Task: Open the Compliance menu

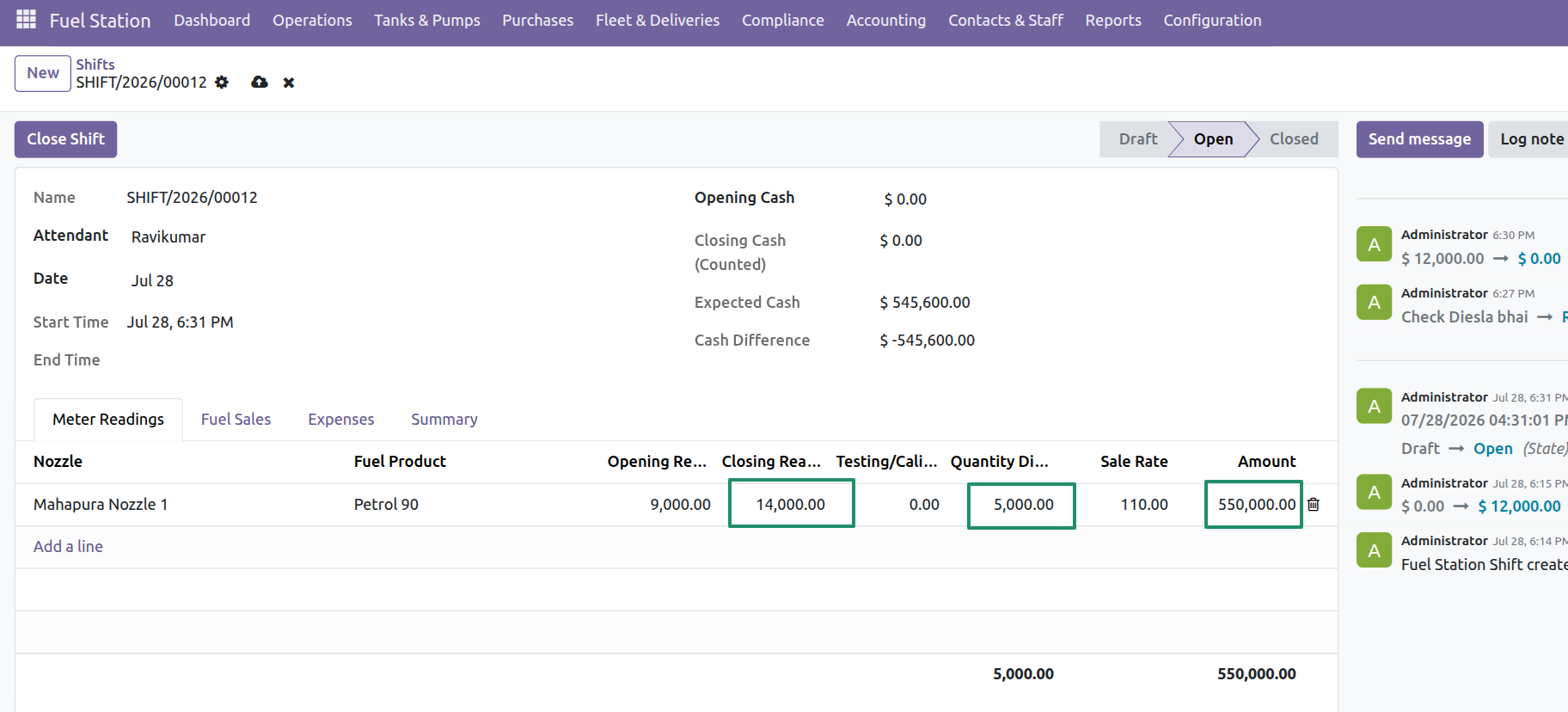Action: tap(783, 20)
